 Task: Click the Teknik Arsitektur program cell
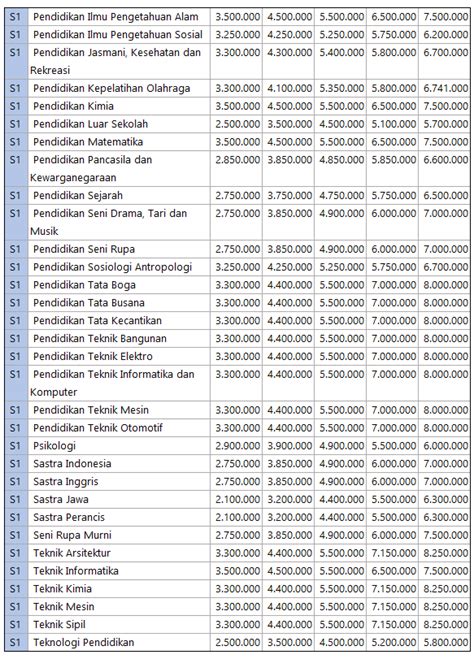coord(119,553)
